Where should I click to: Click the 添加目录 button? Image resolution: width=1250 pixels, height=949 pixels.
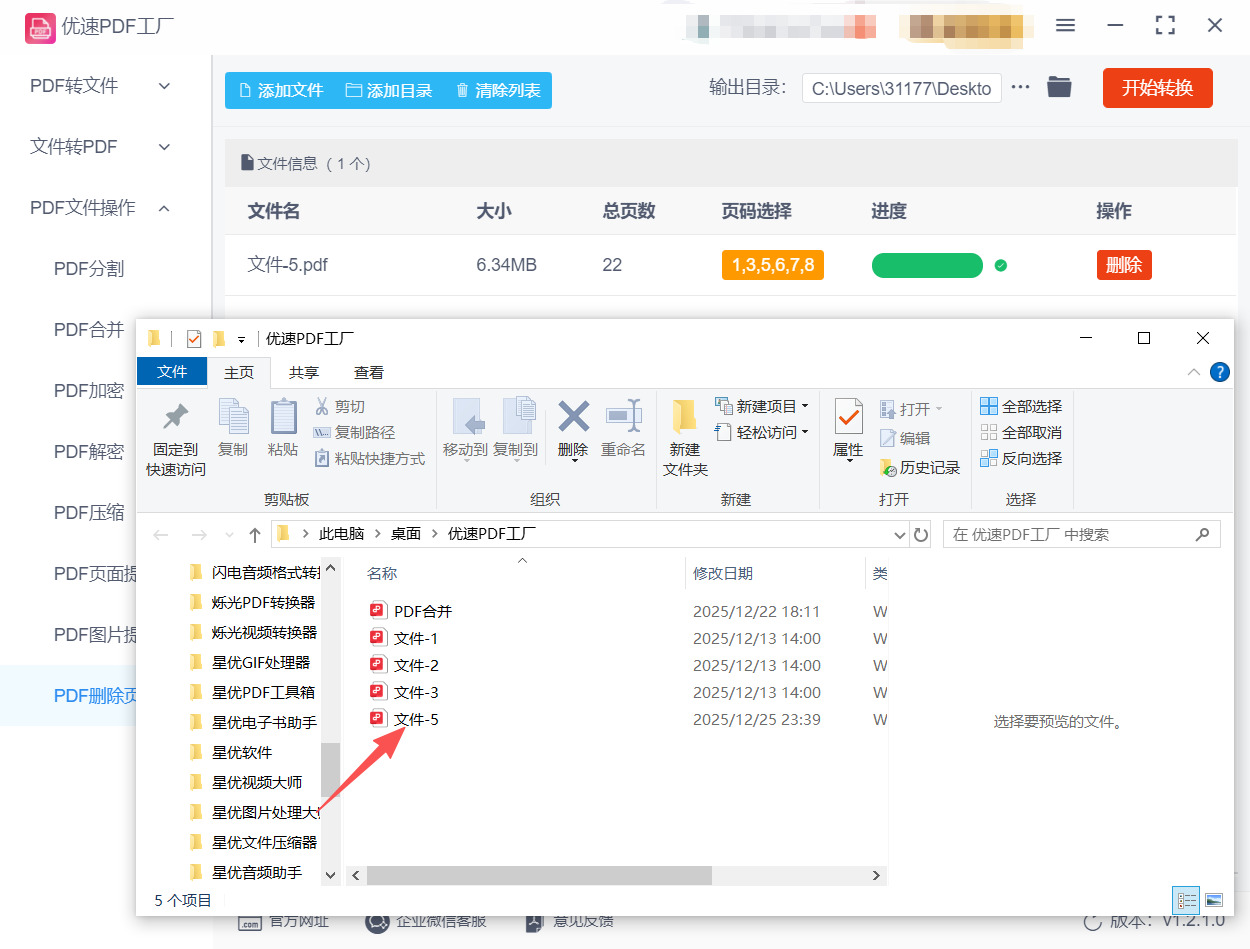pyautogui.click(x=389, y=90)
